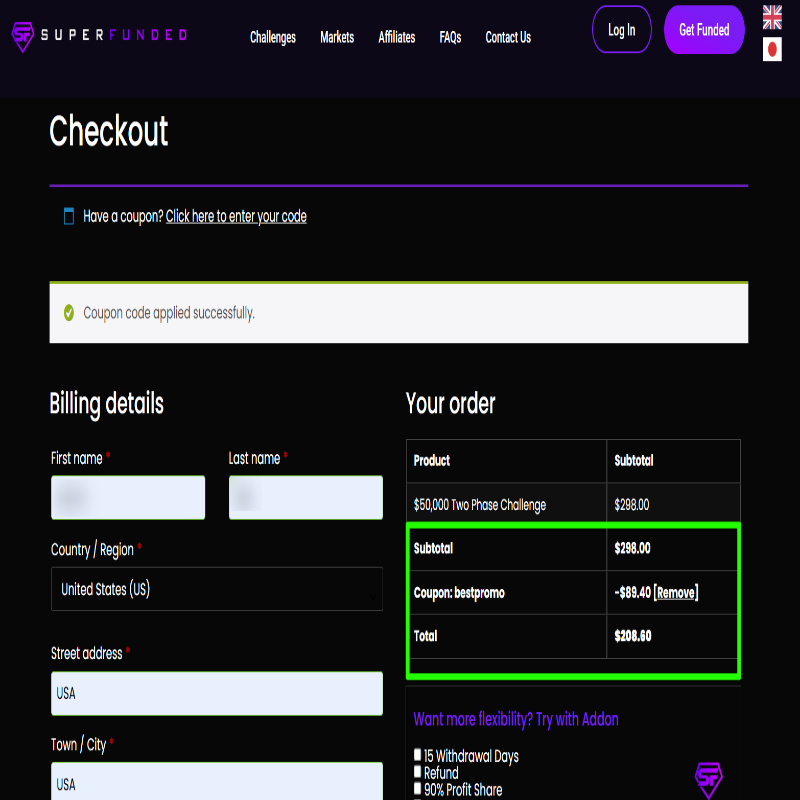
Task: Open the Affiliates nav item
Action: (x=397, y=37)
